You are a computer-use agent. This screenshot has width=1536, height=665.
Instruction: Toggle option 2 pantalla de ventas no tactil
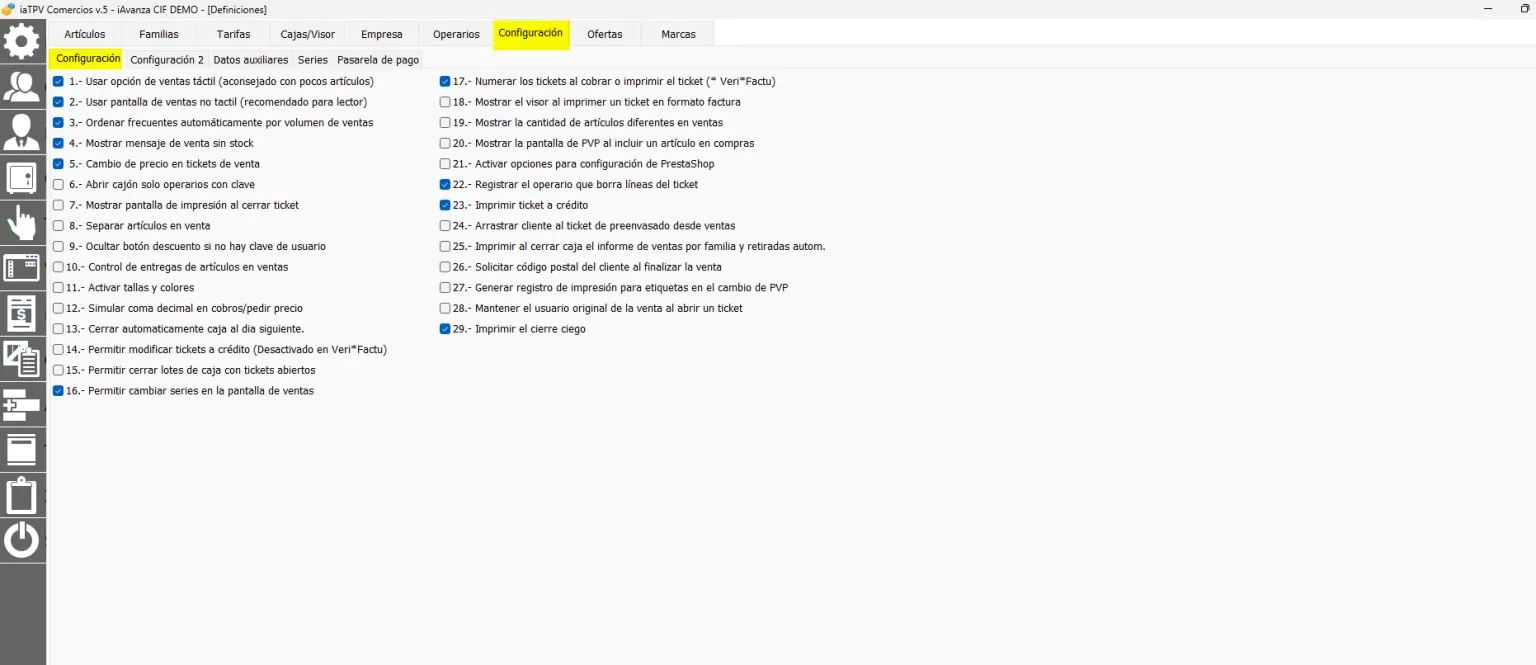click(58, 102)
